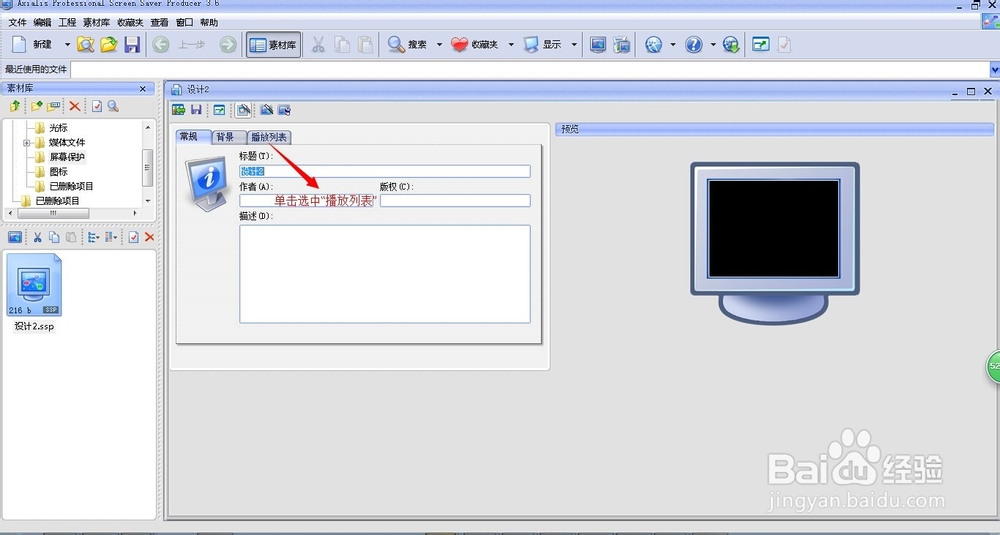This screenshot has width=1000, height=535.
Task: Click the red X delete icon in file toolbar
Action: [149, 237]
